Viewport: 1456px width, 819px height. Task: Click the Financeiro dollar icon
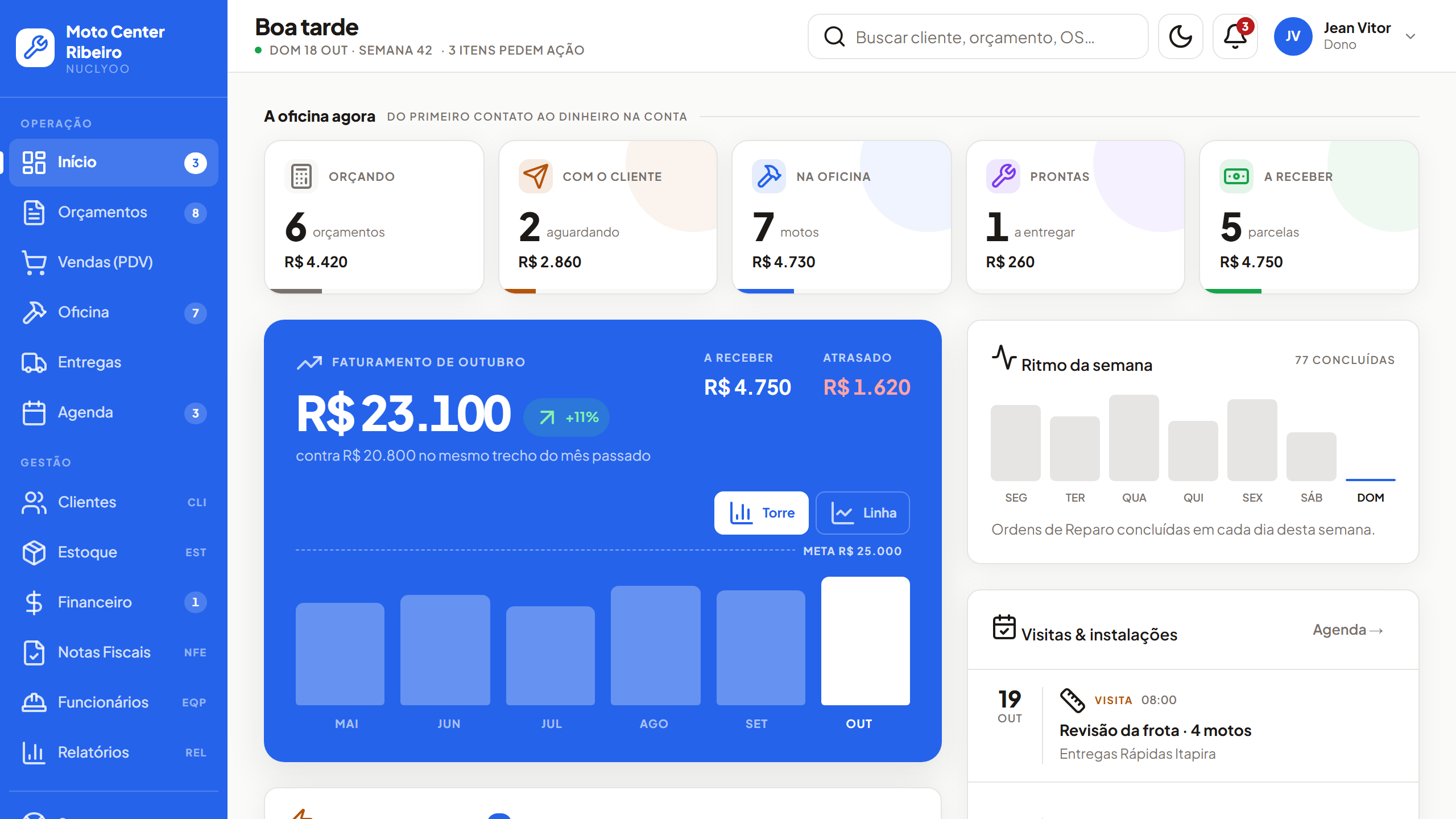(34, 603)
